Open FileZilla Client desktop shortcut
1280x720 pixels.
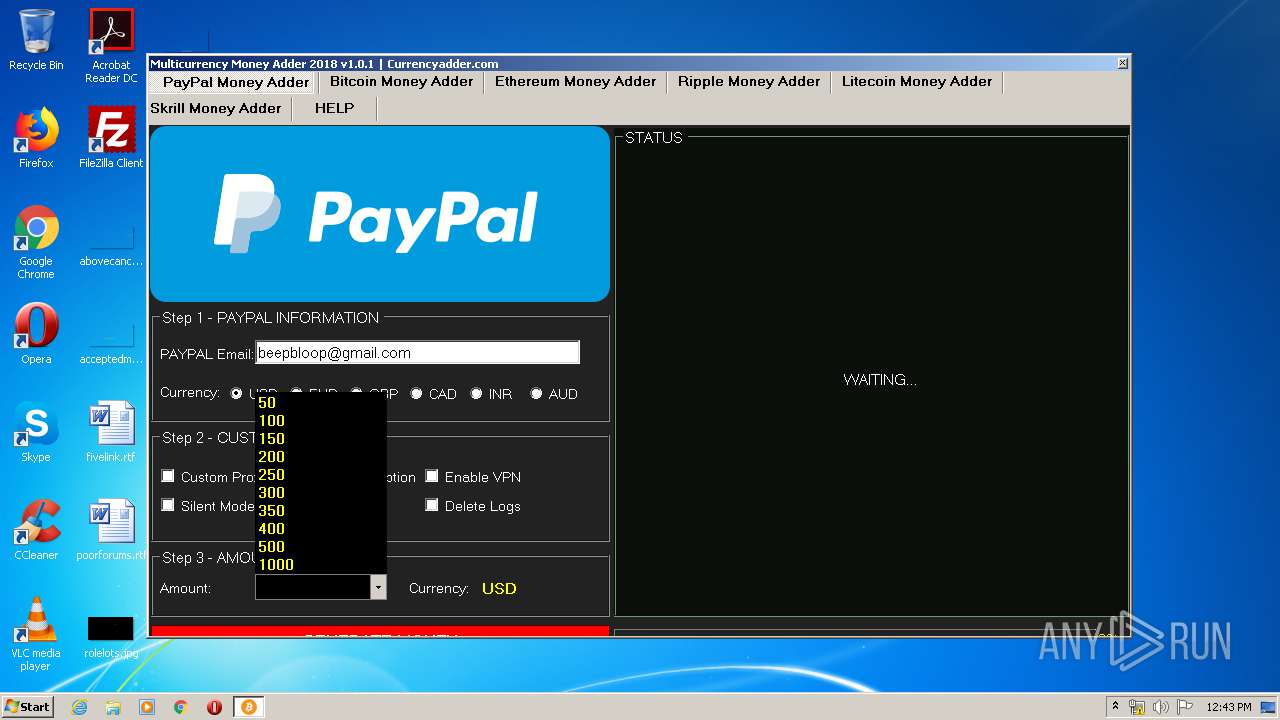[x=111, y=137]
